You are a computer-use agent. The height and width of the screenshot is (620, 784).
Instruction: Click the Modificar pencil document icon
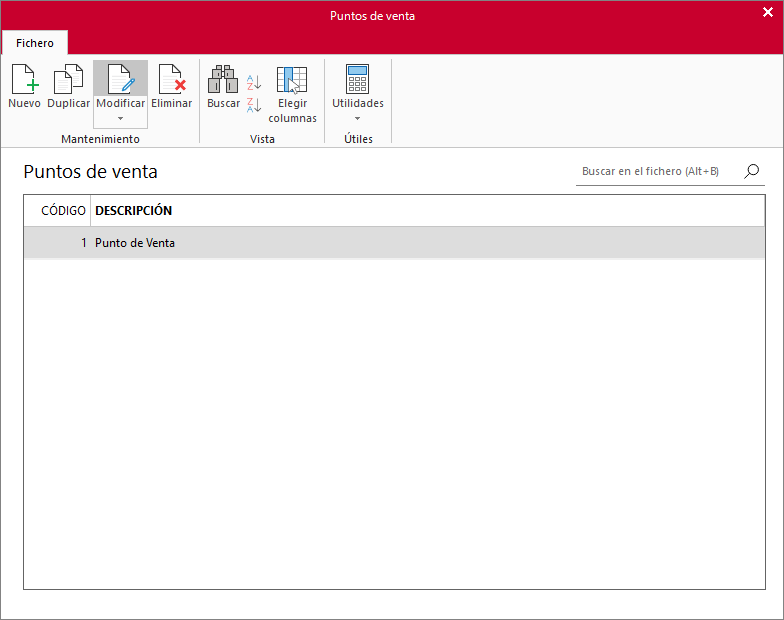120,79
